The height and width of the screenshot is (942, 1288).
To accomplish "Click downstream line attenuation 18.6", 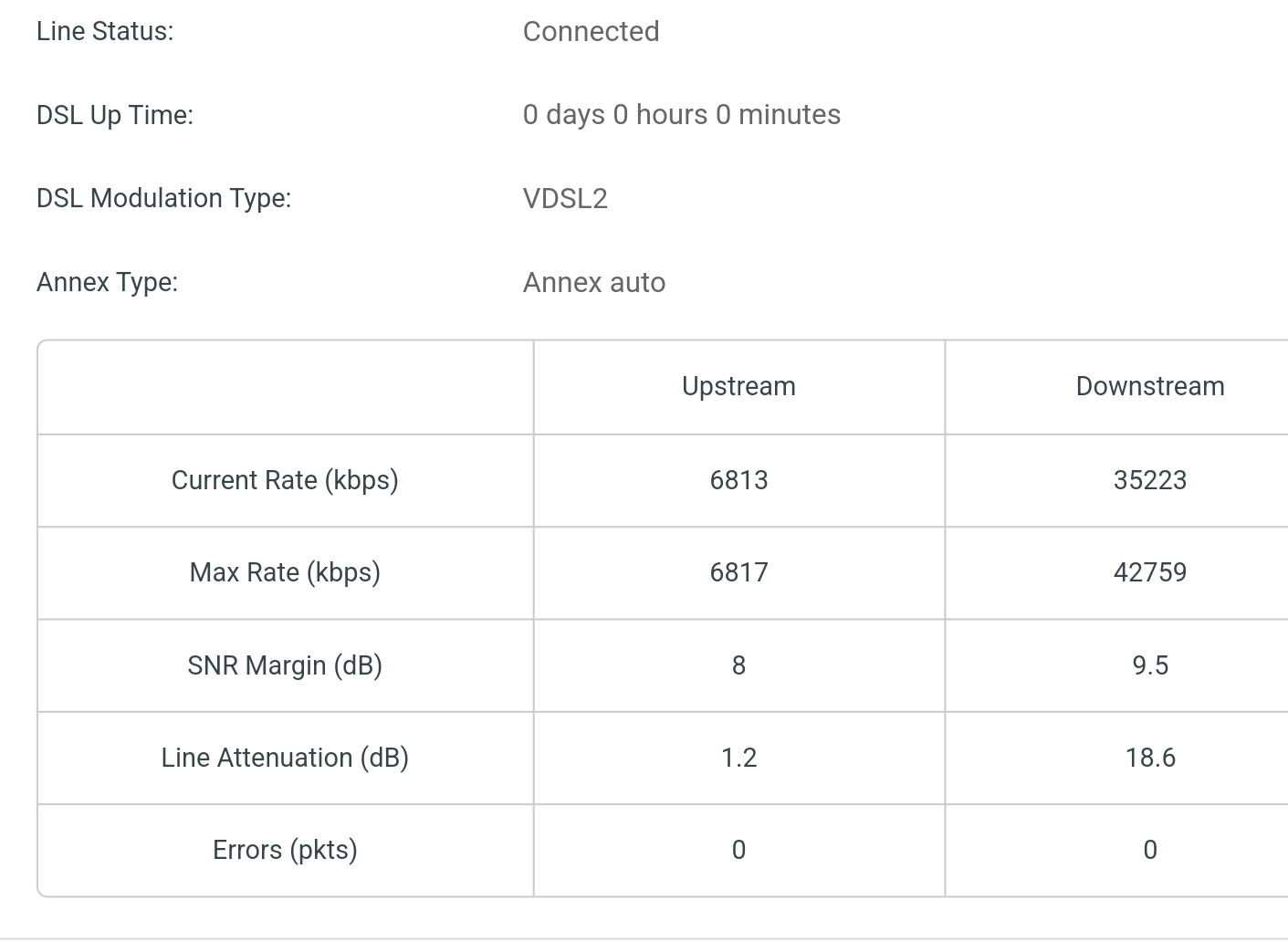I will point(1150,758).
